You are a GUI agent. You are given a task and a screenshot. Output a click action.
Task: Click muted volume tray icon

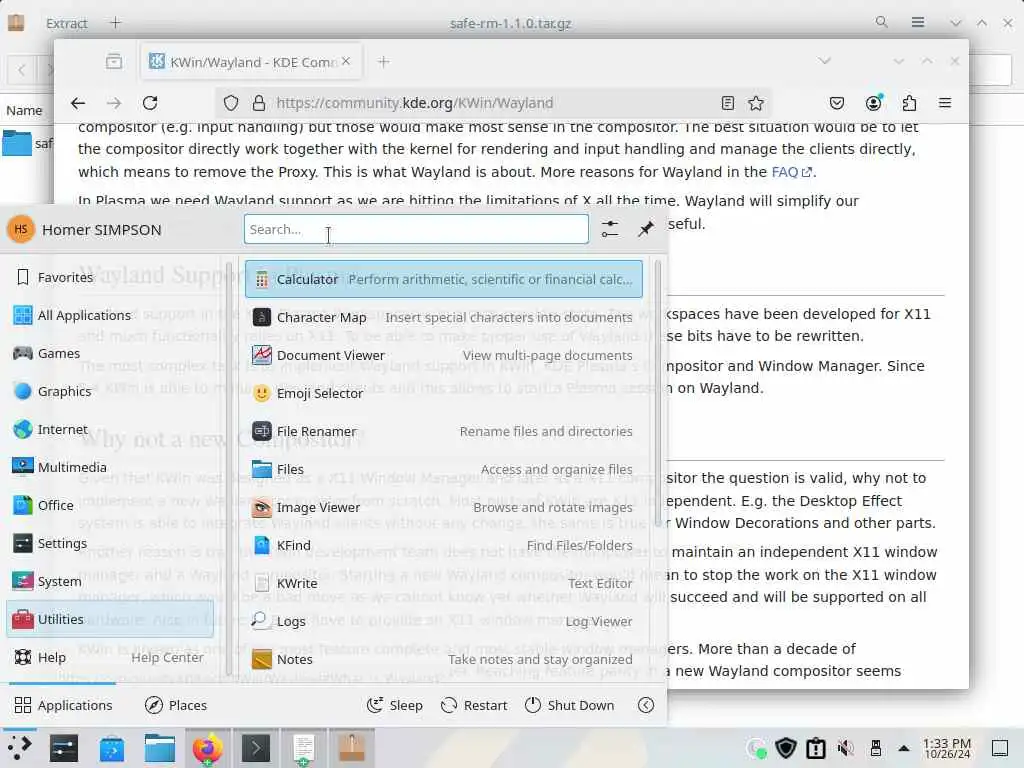(846, 748)
